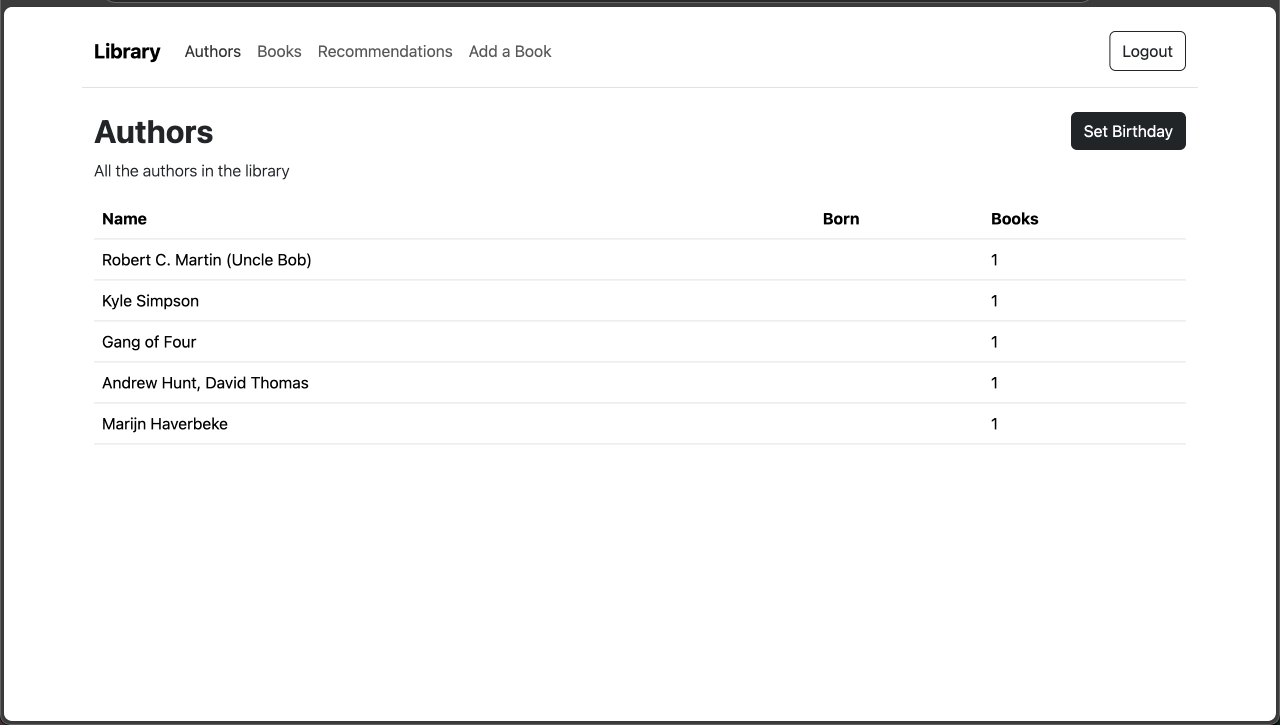Click the Born column header

click(x=841, y=219)
